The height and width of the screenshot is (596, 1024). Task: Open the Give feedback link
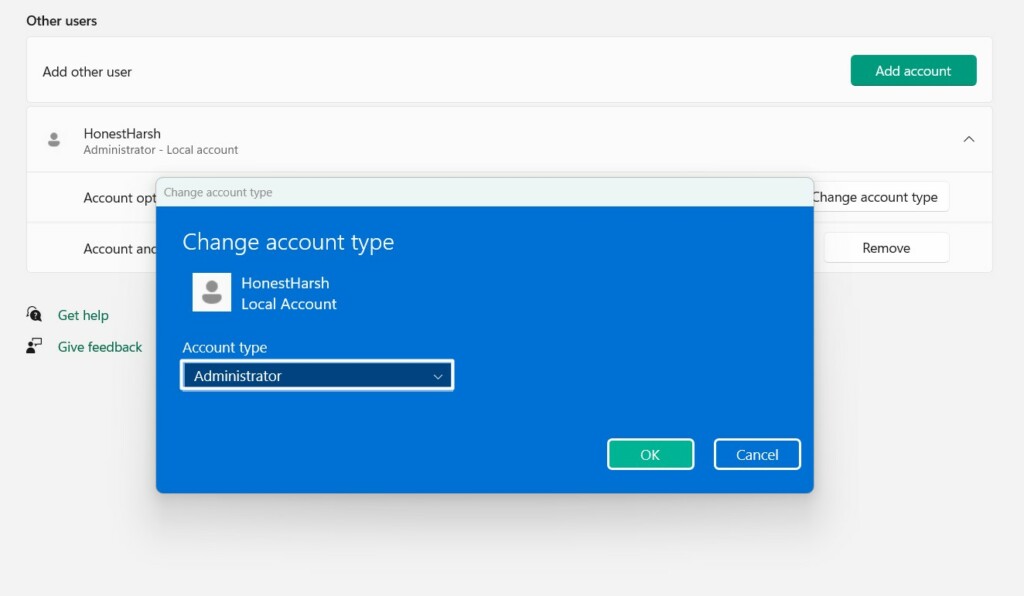(100, 347)
